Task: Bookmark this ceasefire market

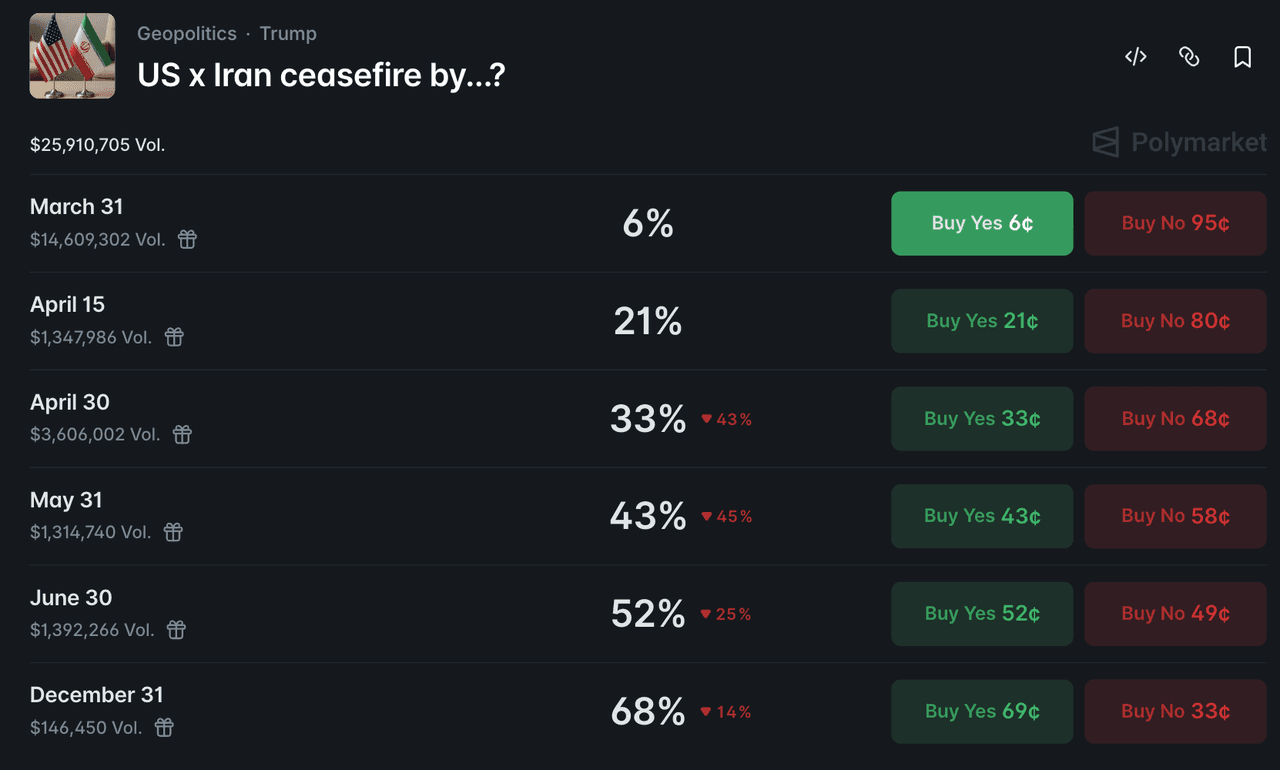Action: point(1242,57)
